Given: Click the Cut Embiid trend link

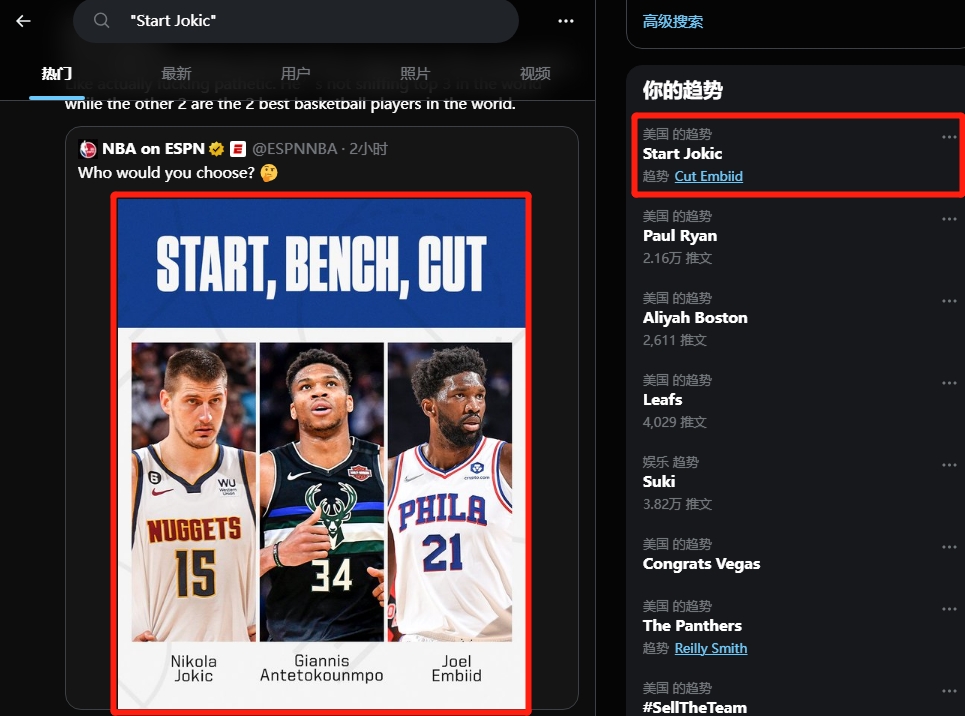Looking at the screenshot, I should 708,176.
